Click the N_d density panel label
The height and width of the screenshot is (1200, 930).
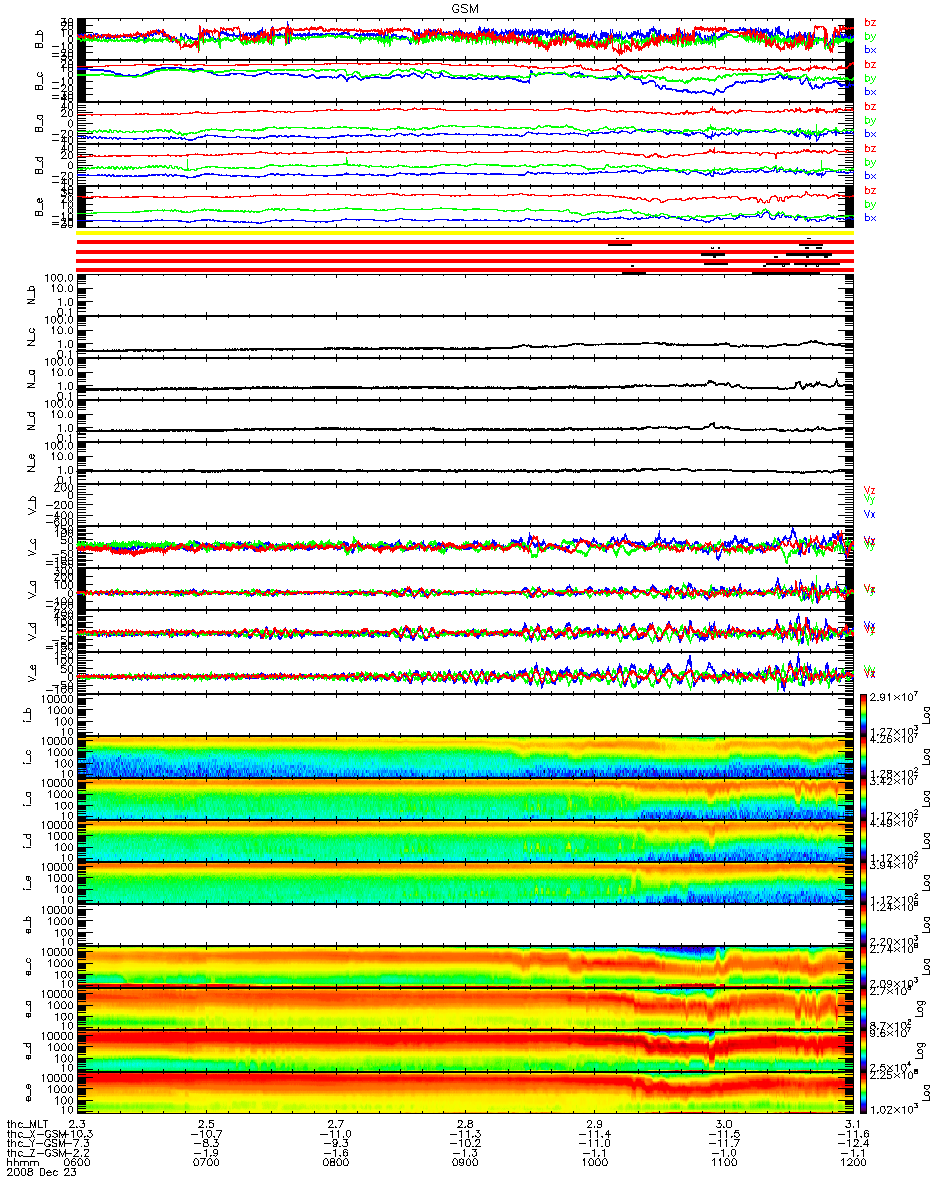pos(29,421)
